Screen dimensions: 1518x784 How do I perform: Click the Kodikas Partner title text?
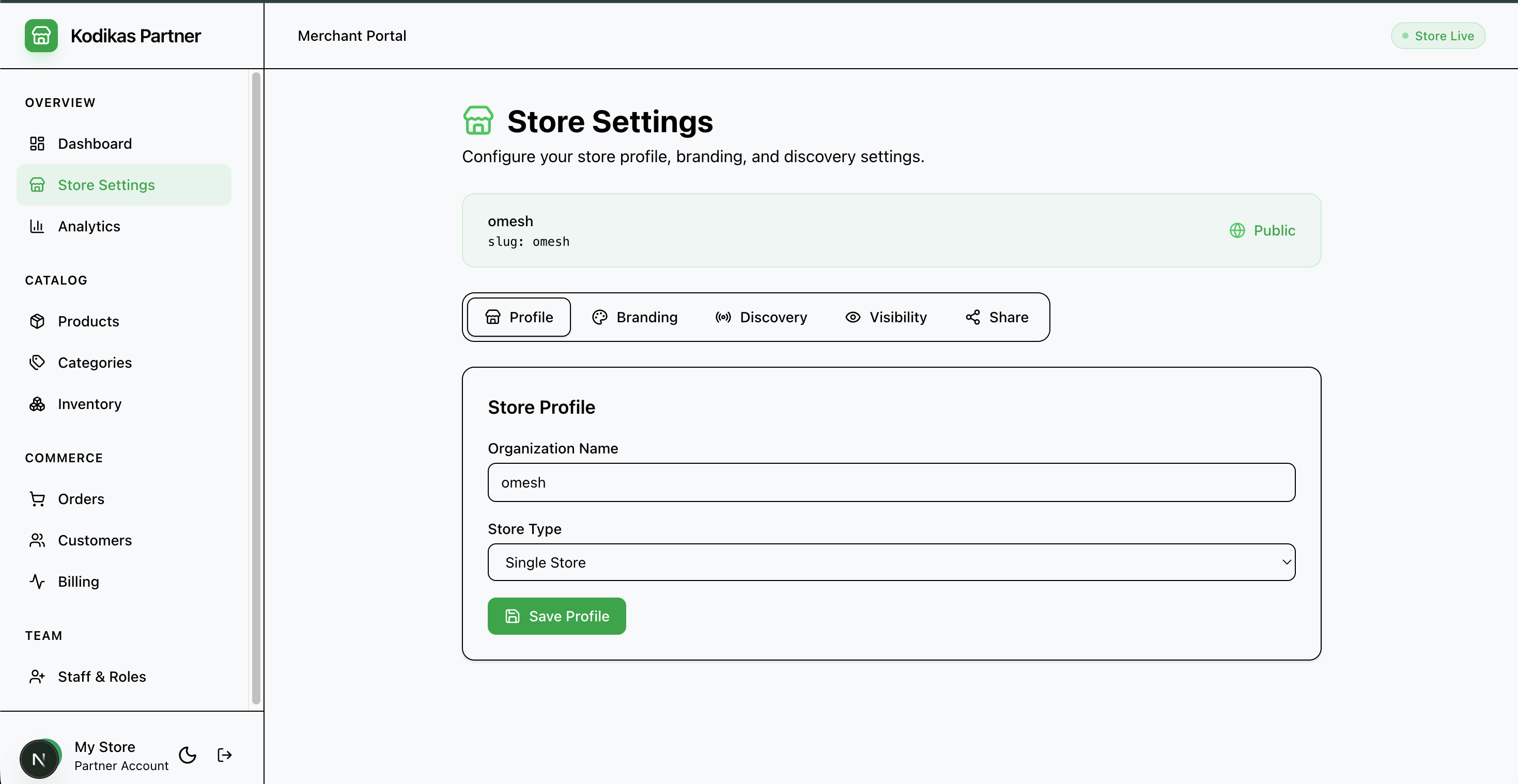pos(135,36)
